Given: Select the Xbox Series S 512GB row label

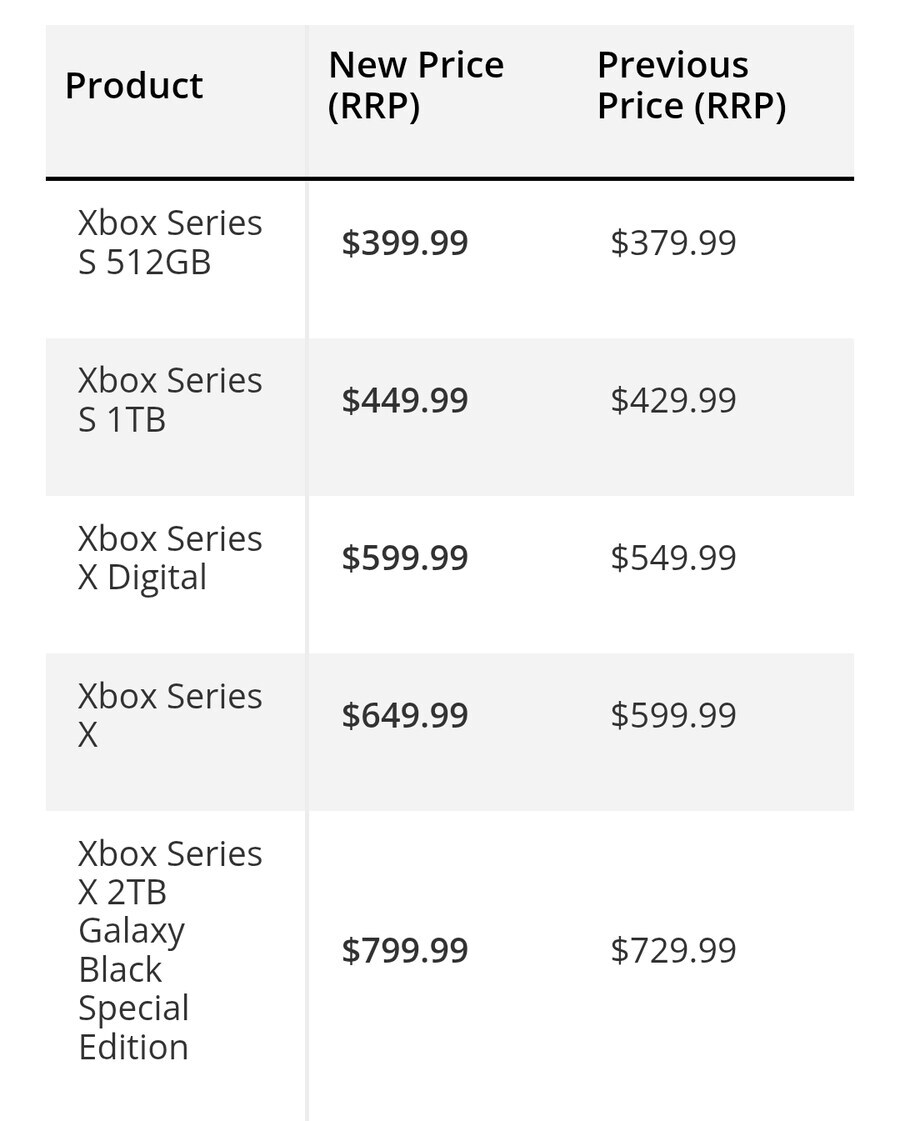Looking at the screenshot, I should pyautogui.click(x=170, y=242).
